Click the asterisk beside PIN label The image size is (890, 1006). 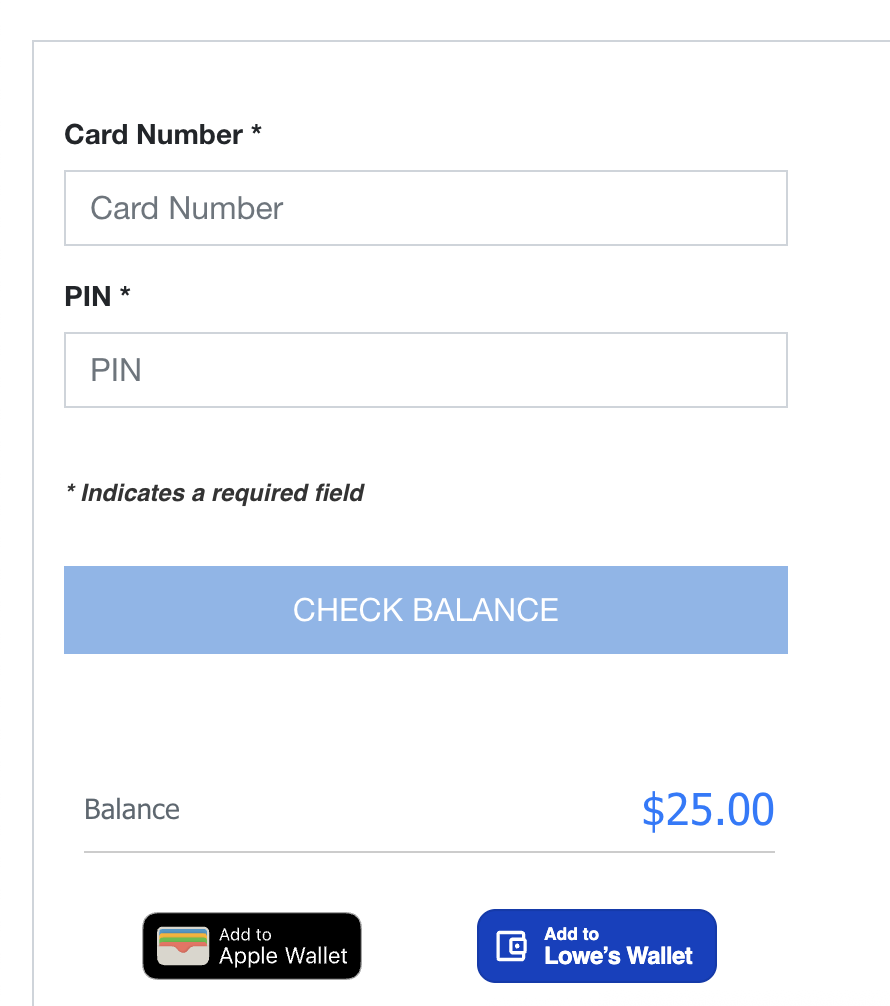(125, 293)
